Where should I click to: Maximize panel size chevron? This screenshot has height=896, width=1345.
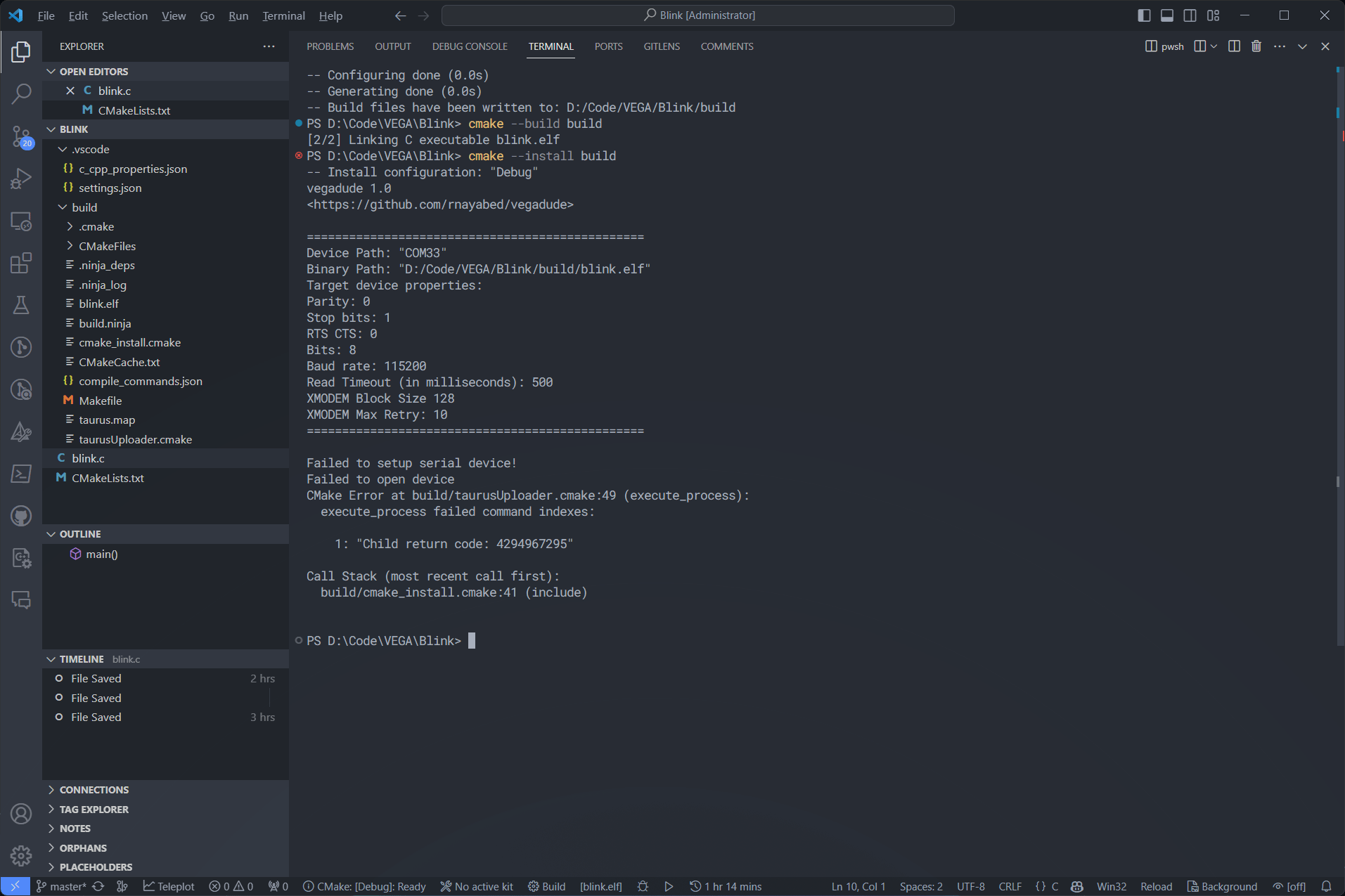click(1302, 46)
